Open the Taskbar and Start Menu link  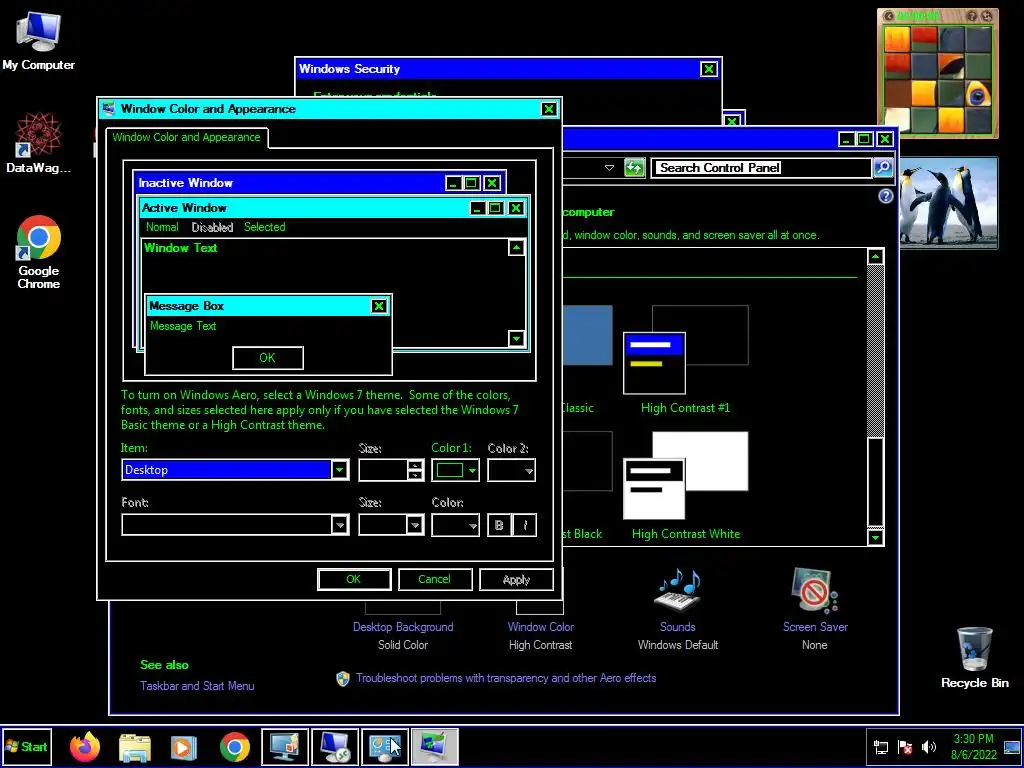point(197,686)
